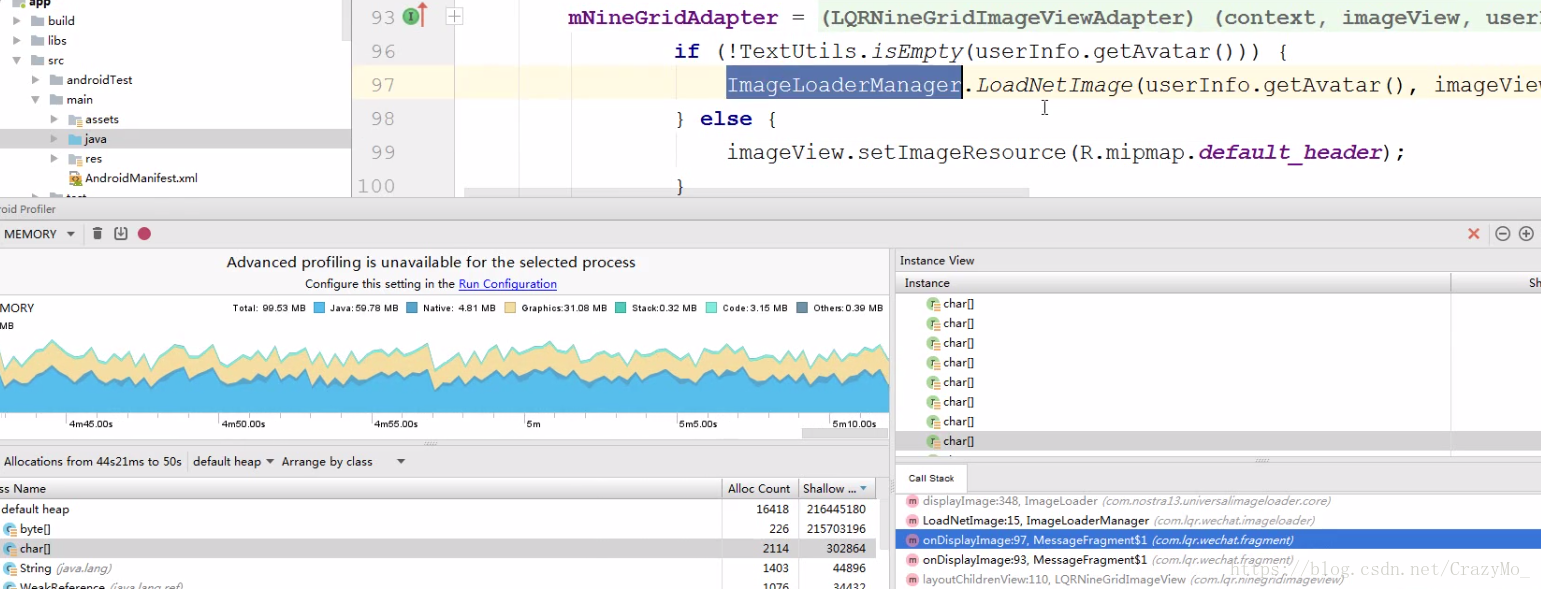Viewport: 1541px width, 589px height.
Task: Click the red X end session icon
Action: [1473, 234]
